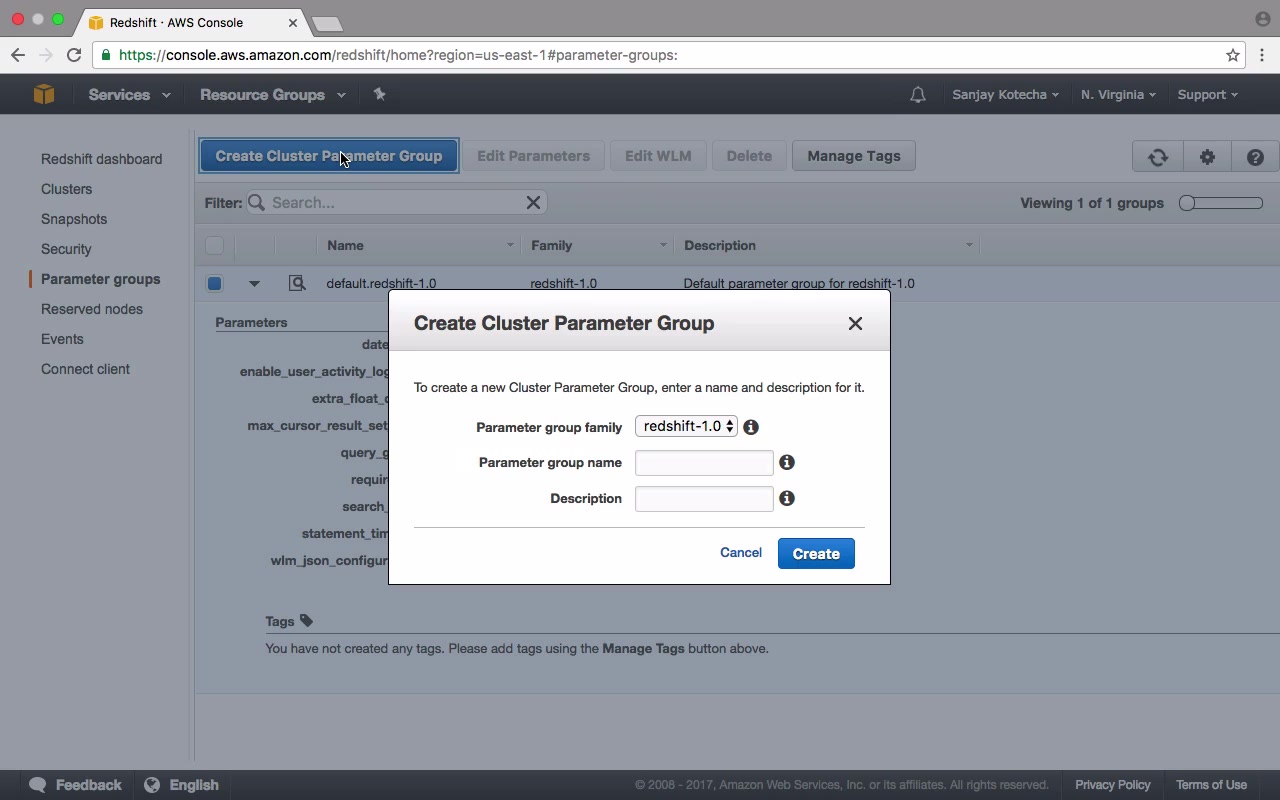The width and height of the screenshot is (1280, 800).
Task: Open the Privacy Policy link
Action: pyautogui.click(x=1113, y=785)
